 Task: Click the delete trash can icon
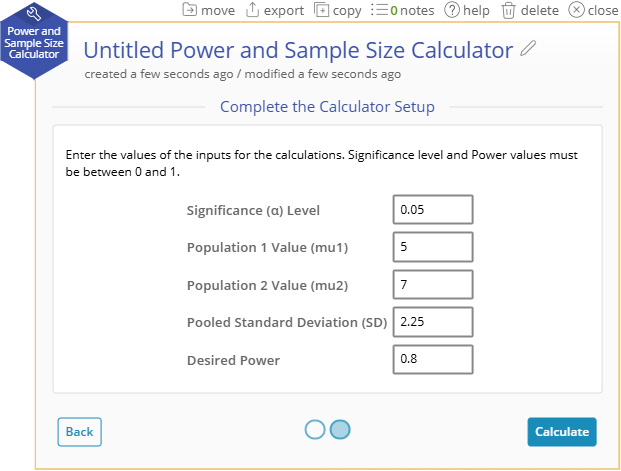tap(509, 10)
